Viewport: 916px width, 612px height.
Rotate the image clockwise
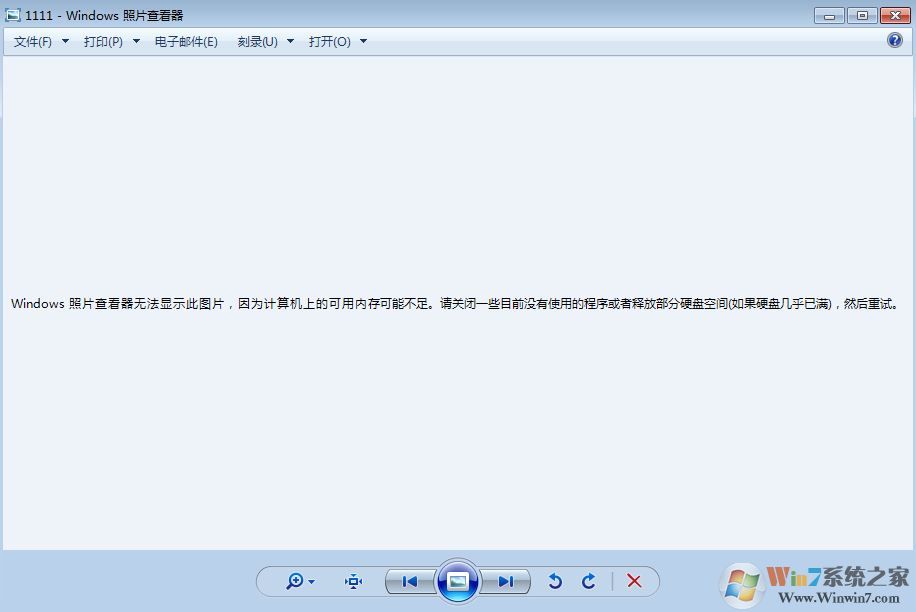coord(589,581)
